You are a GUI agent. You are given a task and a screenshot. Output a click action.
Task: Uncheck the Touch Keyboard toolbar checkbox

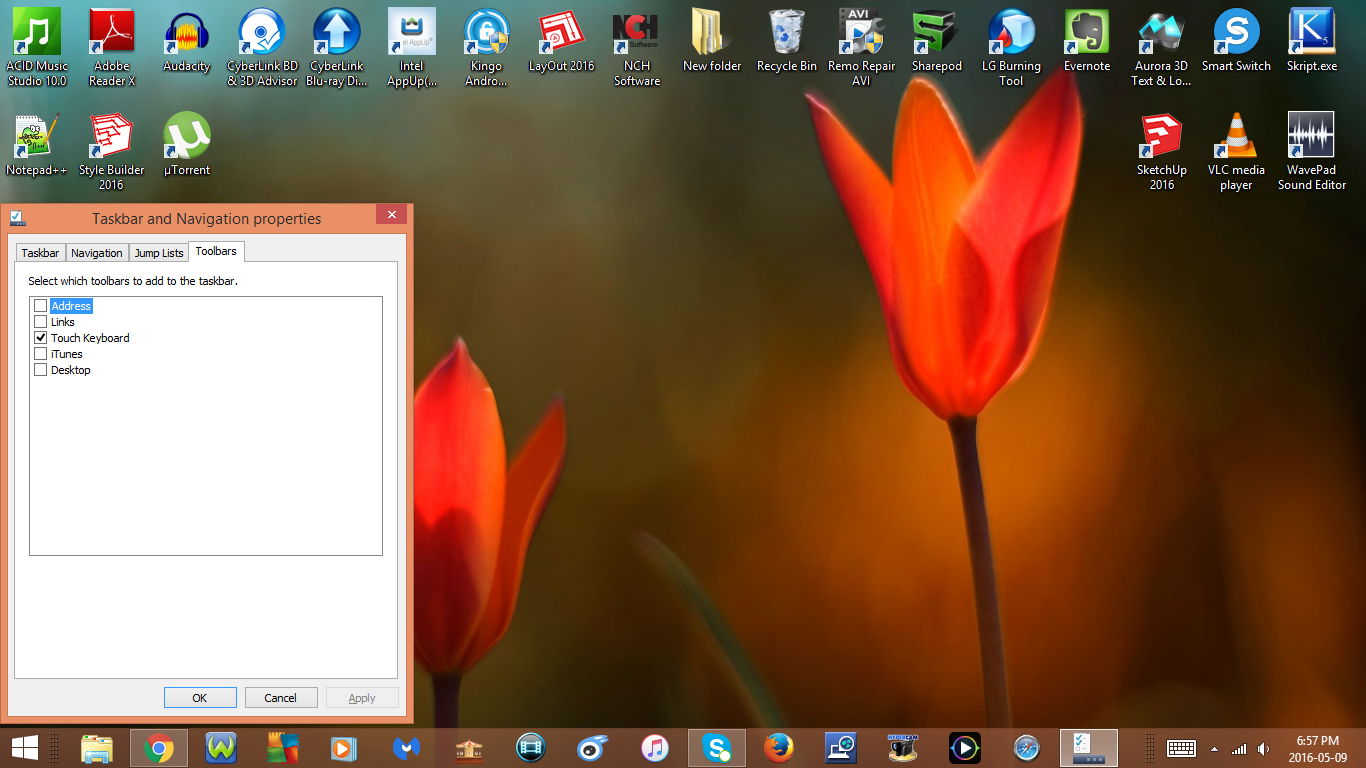(x=41, y=338)
